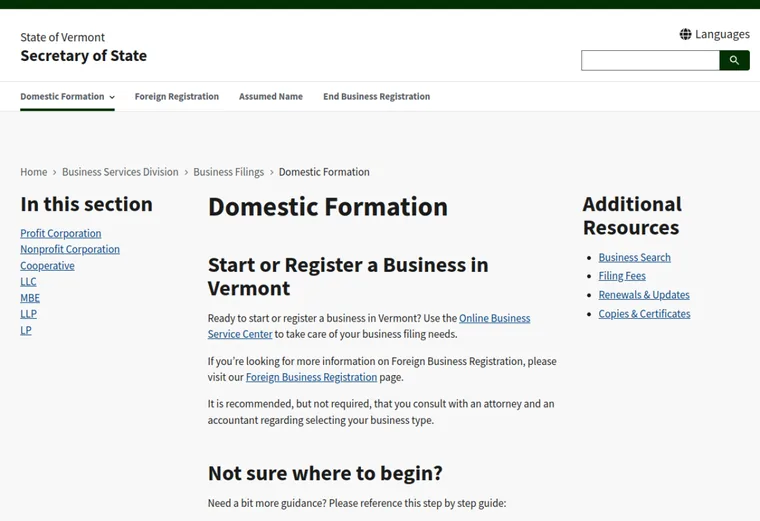Click the Domestic Formation breadcrumb text
760x521 pixels.
pyautogui.click(x=324, y=172)
